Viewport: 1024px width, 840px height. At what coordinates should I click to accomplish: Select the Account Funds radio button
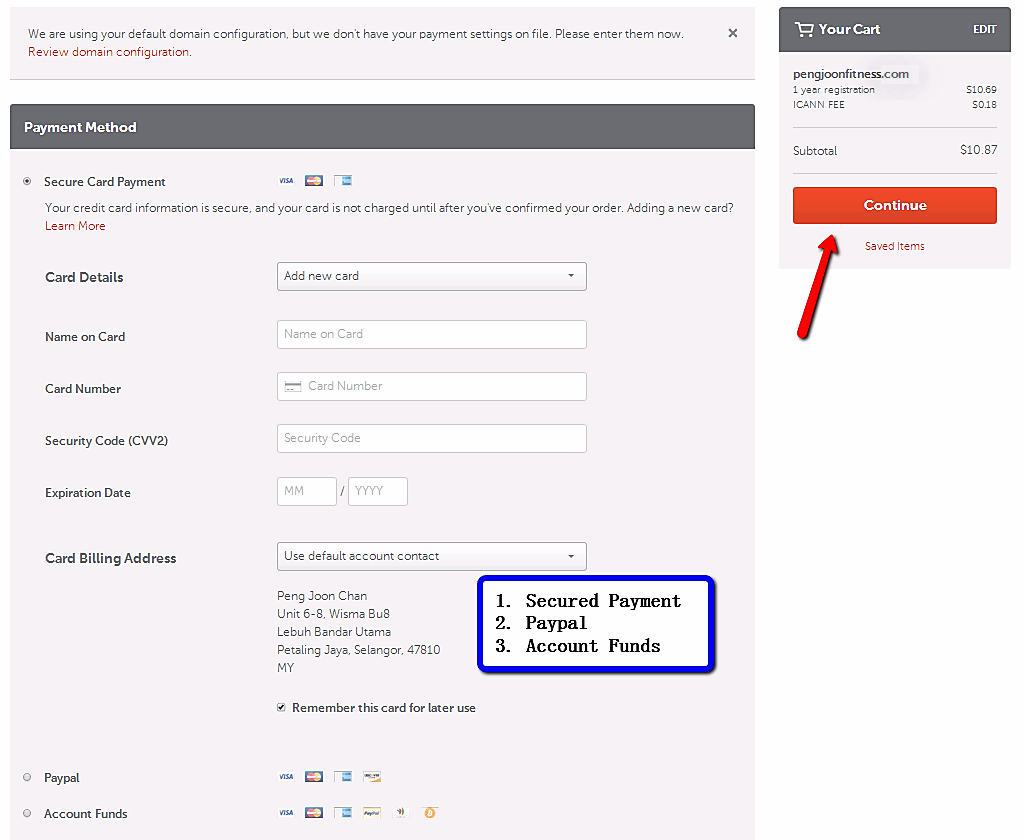[x=27, y=813]
